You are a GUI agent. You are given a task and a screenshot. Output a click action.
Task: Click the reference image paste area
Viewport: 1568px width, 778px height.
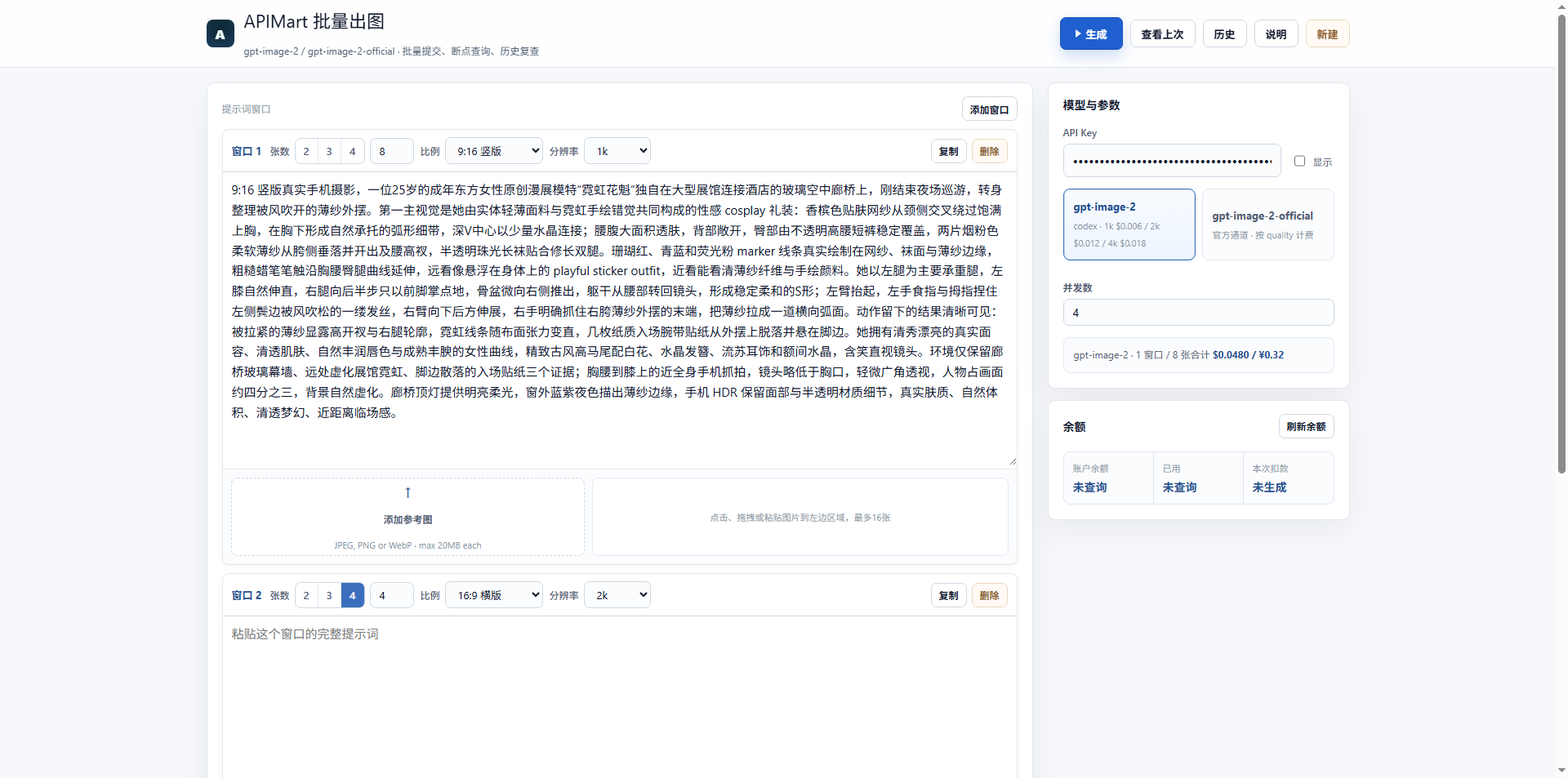800,517
